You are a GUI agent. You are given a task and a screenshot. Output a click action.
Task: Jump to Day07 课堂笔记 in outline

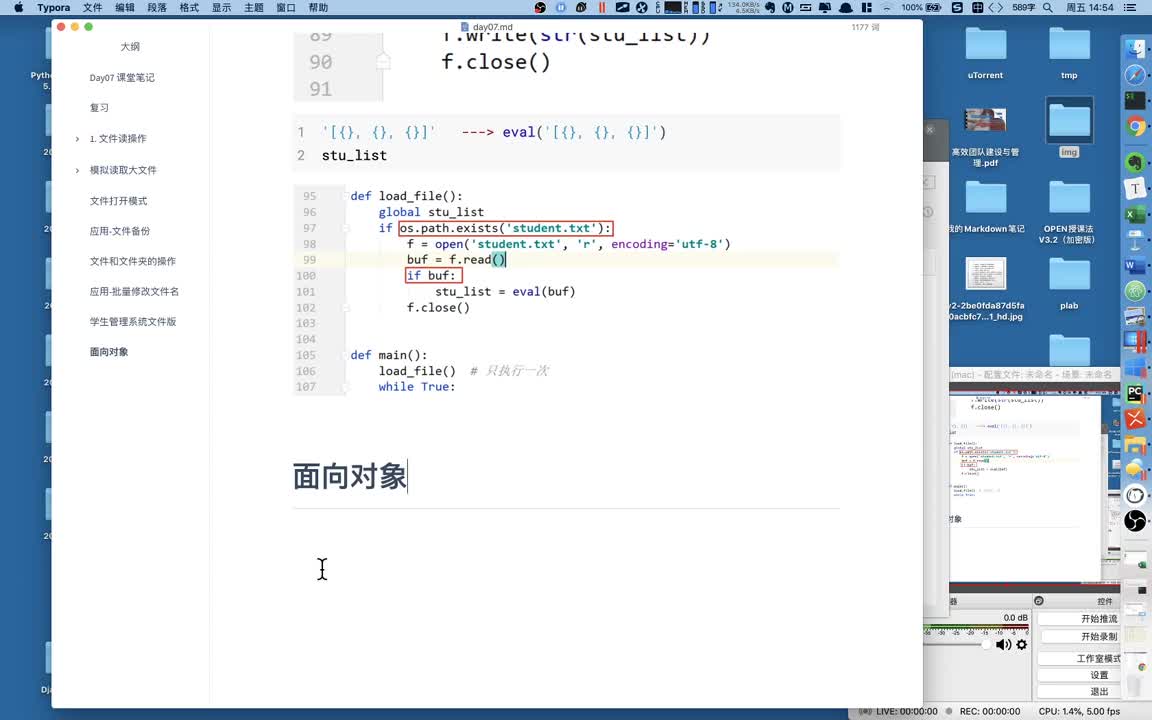122,78
